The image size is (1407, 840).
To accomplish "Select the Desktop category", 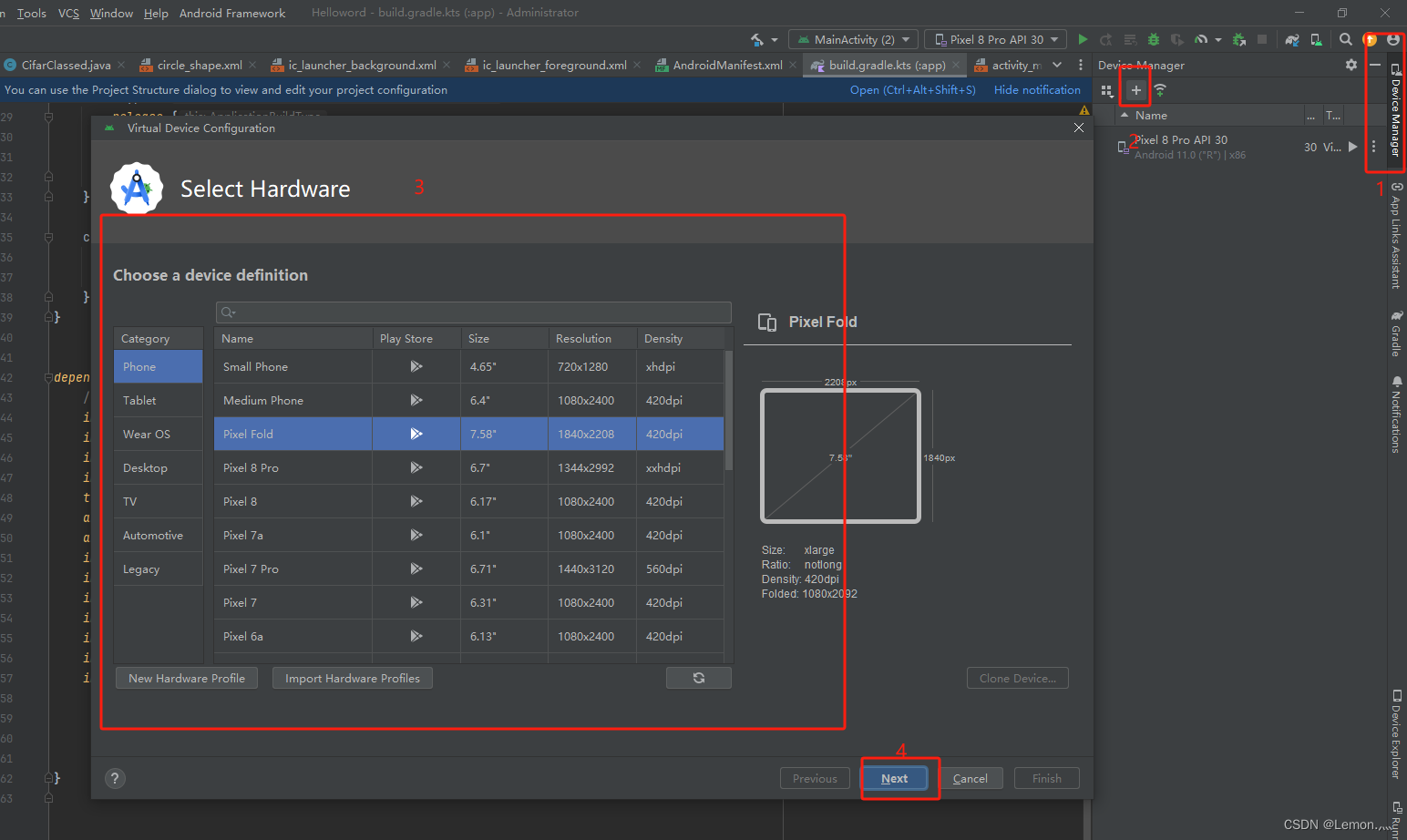I will 159,467.
